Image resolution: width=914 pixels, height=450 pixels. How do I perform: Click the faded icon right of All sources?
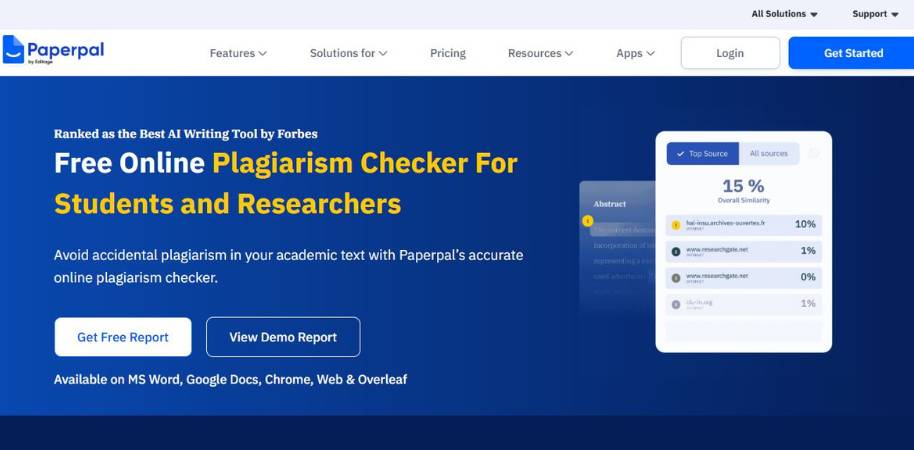813,153
